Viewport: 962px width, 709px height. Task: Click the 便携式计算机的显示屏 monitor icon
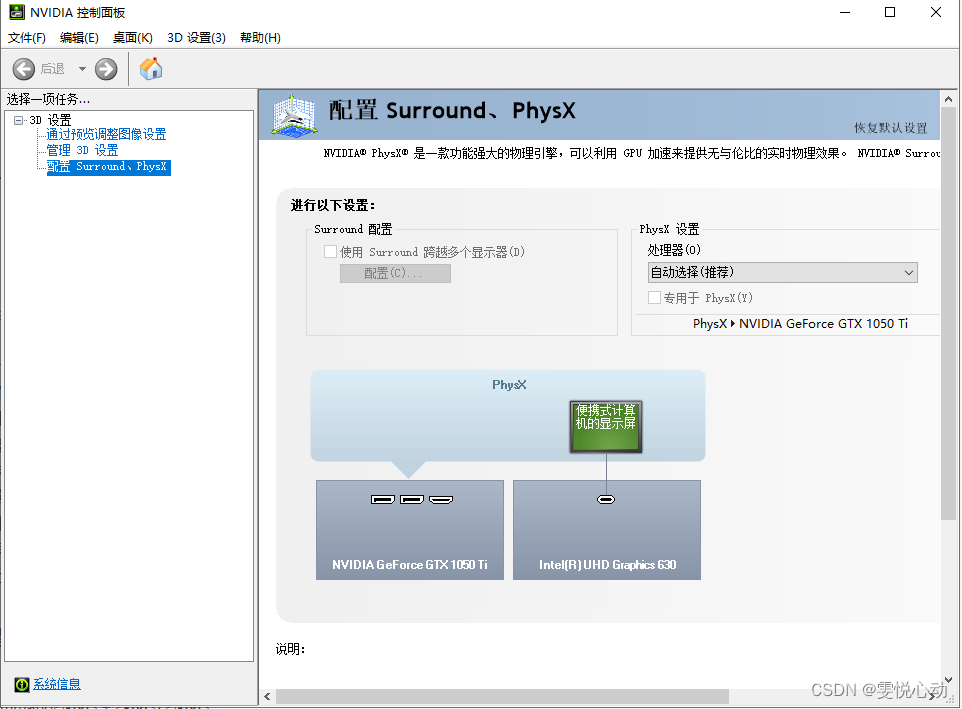[x=606, y=427]
